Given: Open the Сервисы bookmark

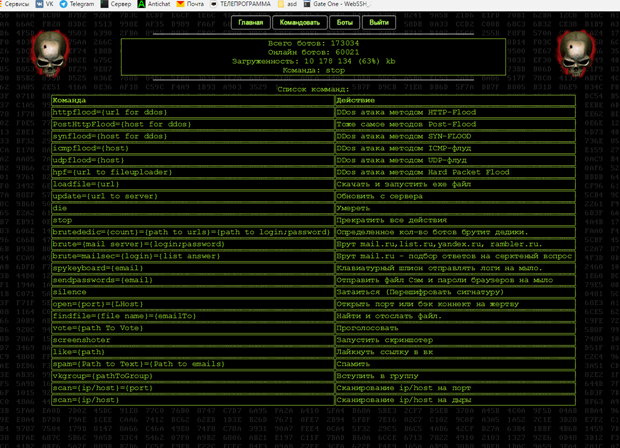Looking at the screenshot, I should 15,4.
